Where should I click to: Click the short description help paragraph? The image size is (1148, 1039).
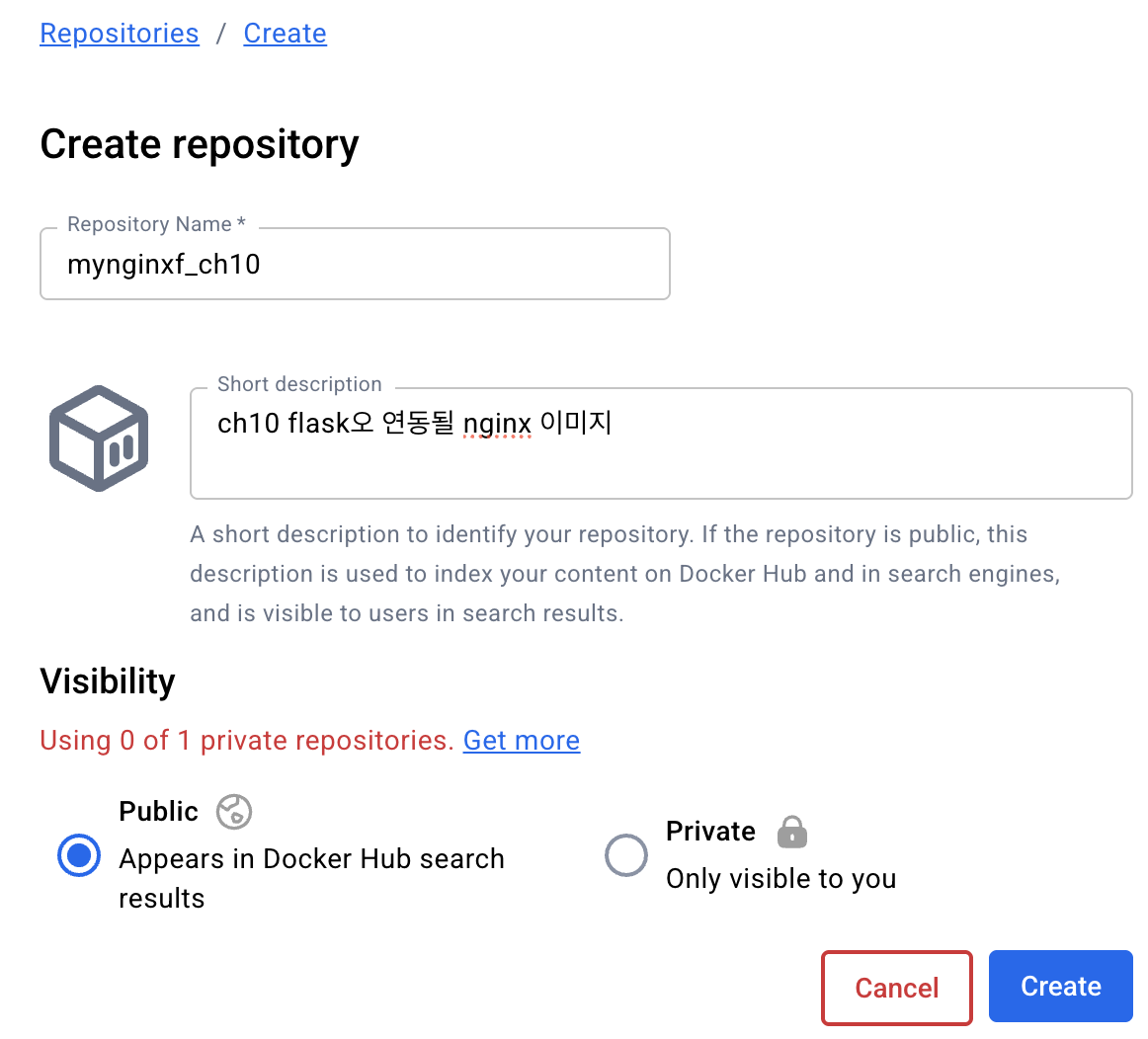pyautogui.click(x=624, y=574)
